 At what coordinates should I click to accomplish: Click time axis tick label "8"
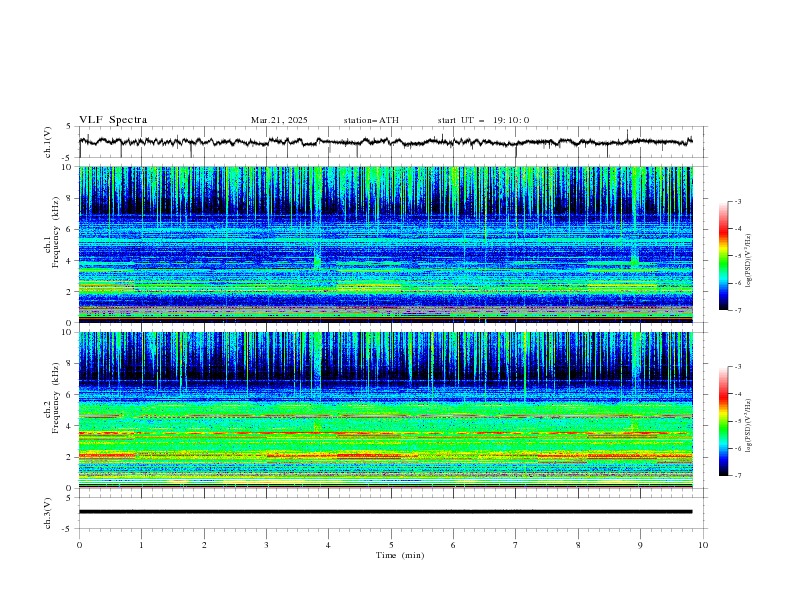578,545
